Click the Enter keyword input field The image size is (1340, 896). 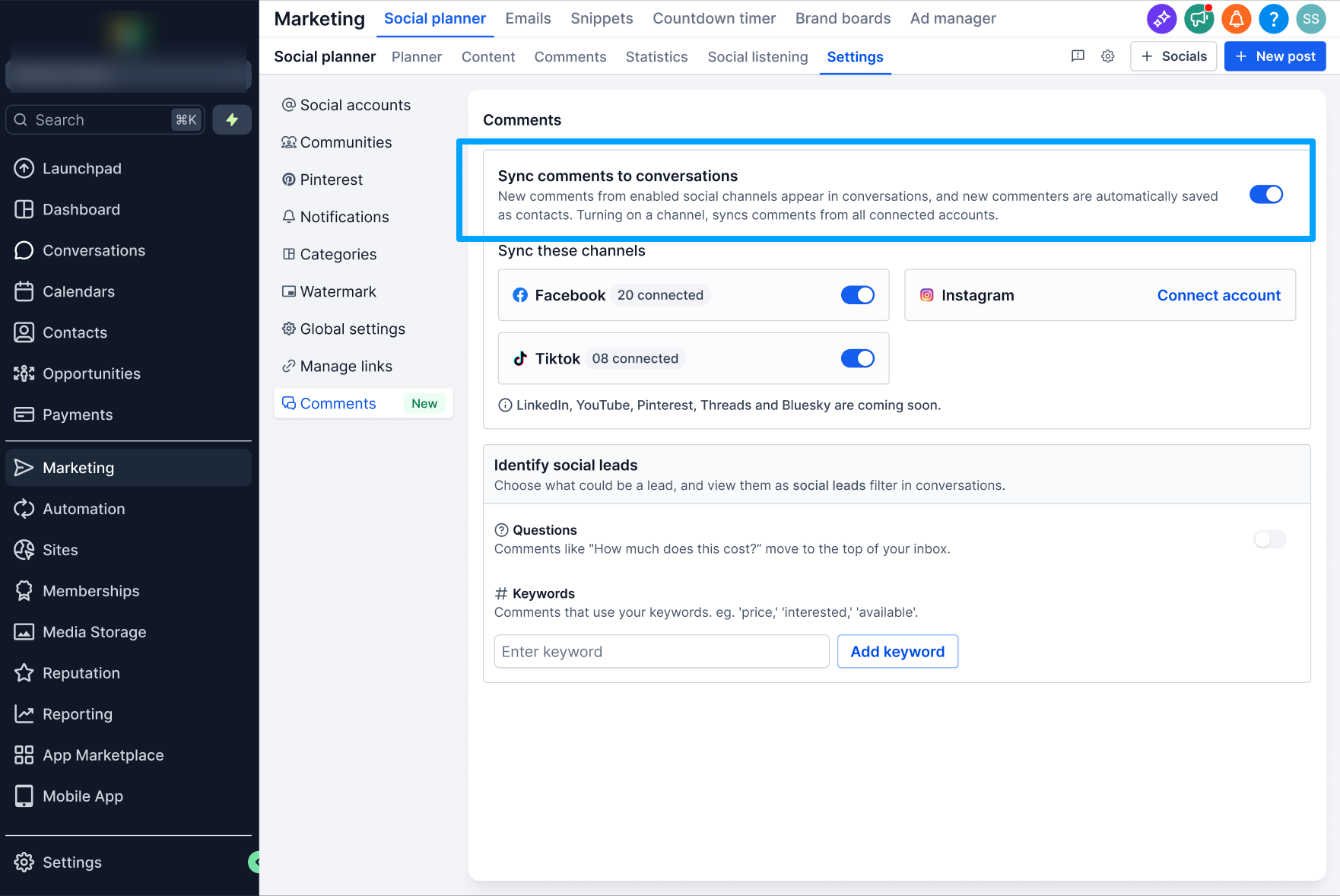pos(662,652)
